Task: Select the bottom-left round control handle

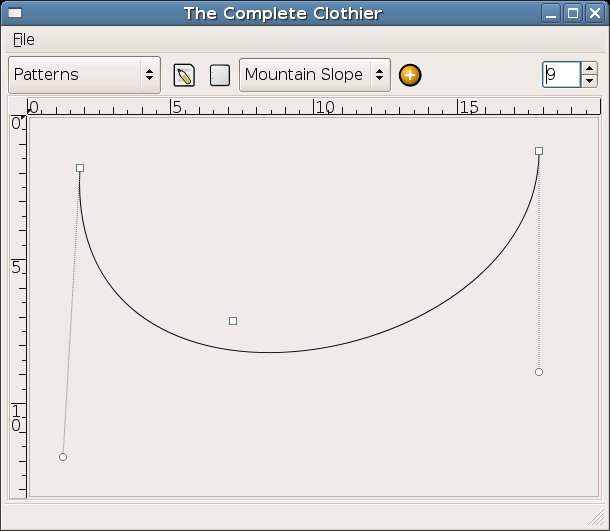Action: 63,457
